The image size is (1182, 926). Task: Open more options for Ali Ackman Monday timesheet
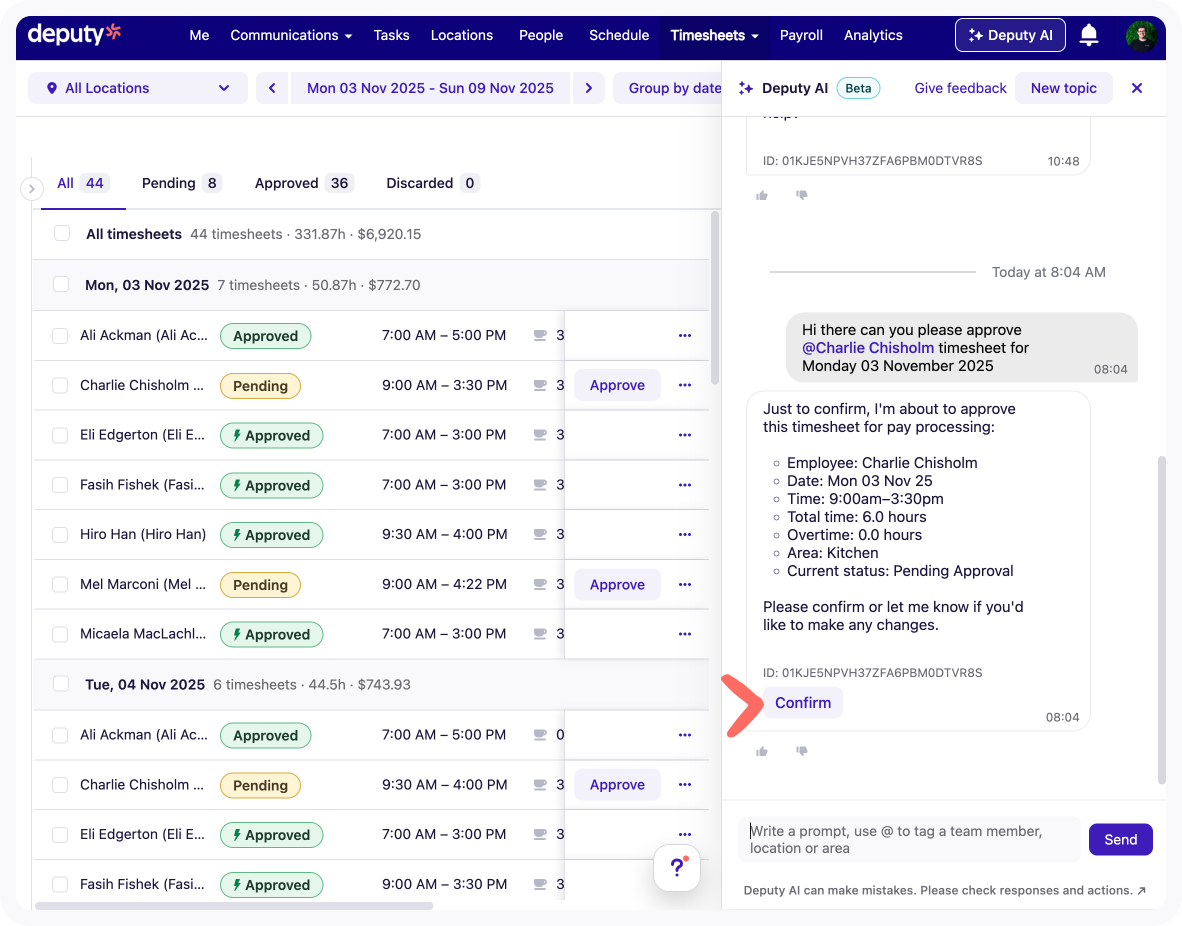pyautogui.click(x=685, y=336)
